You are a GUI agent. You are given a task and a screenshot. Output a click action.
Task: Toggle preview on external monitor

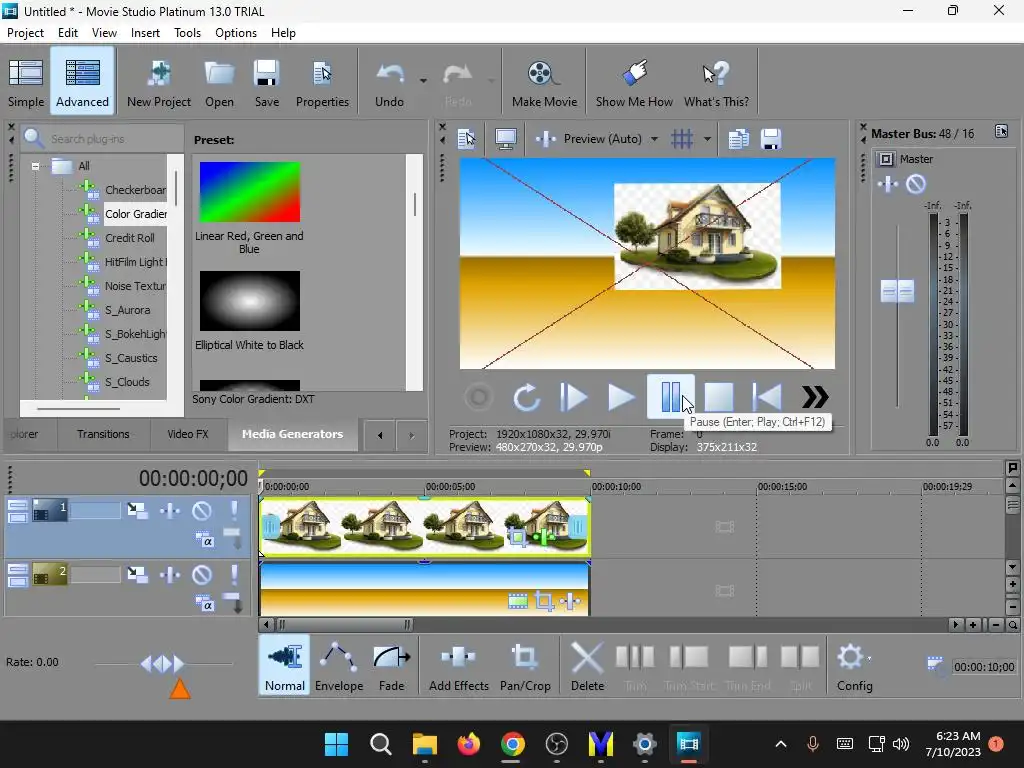tap(505, 138)
